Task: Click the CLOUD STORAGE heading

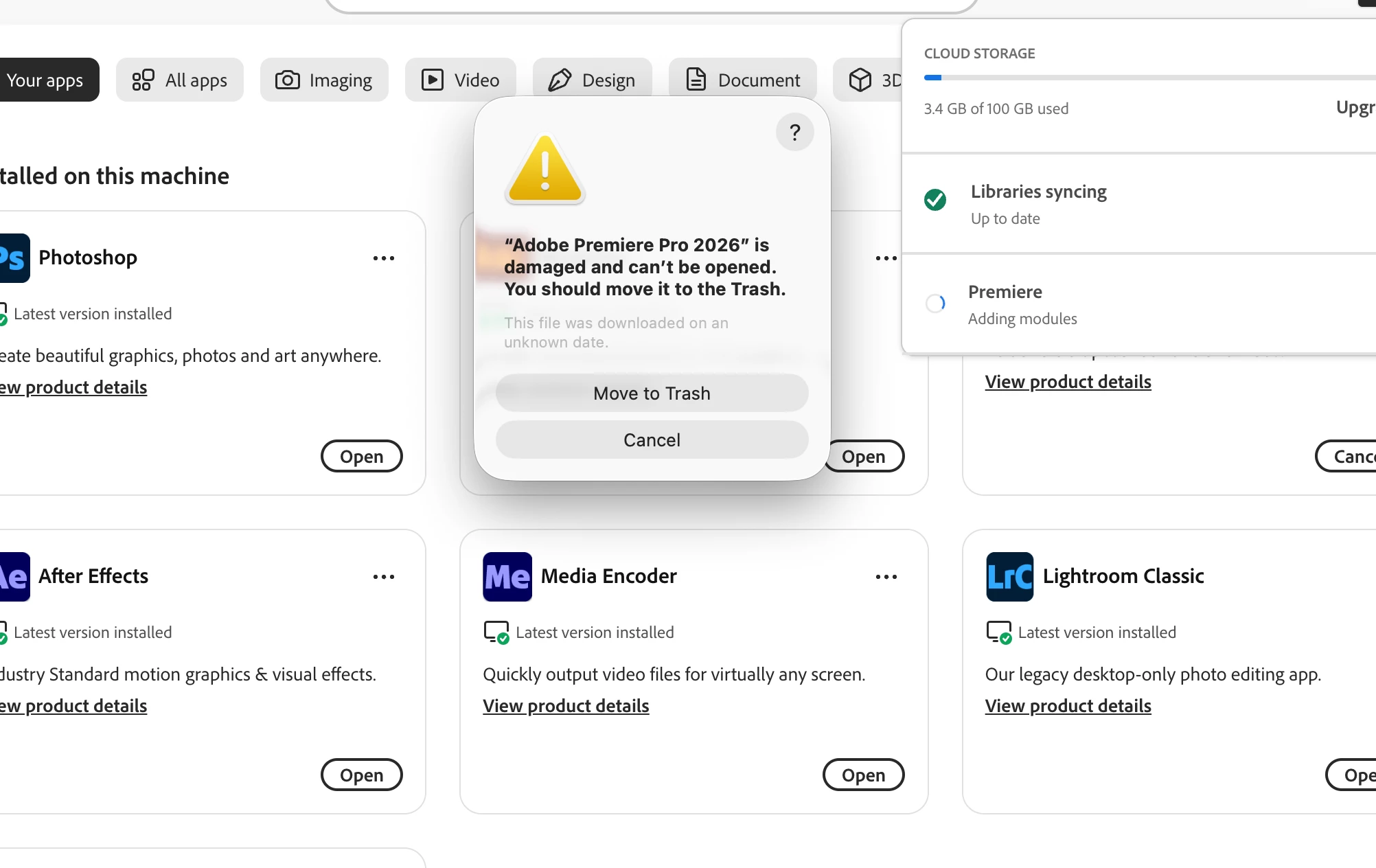Action: point(980,54)
